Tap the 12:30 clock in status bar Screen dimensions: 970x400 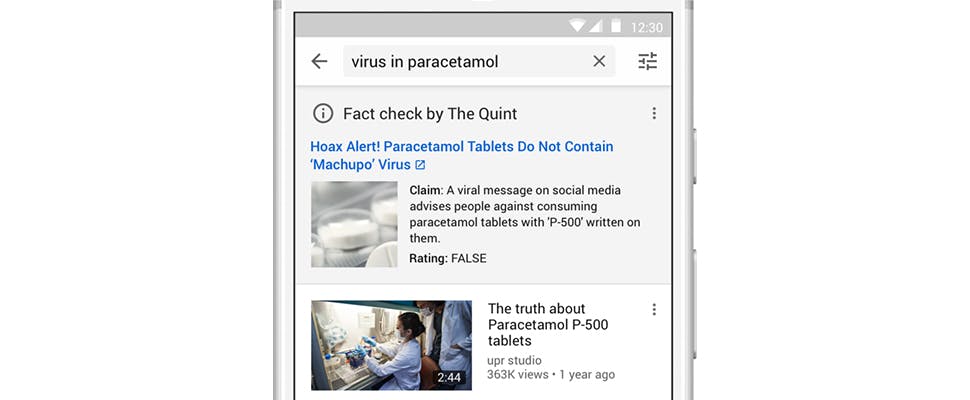pyautogui.click(x=646, y=27)
